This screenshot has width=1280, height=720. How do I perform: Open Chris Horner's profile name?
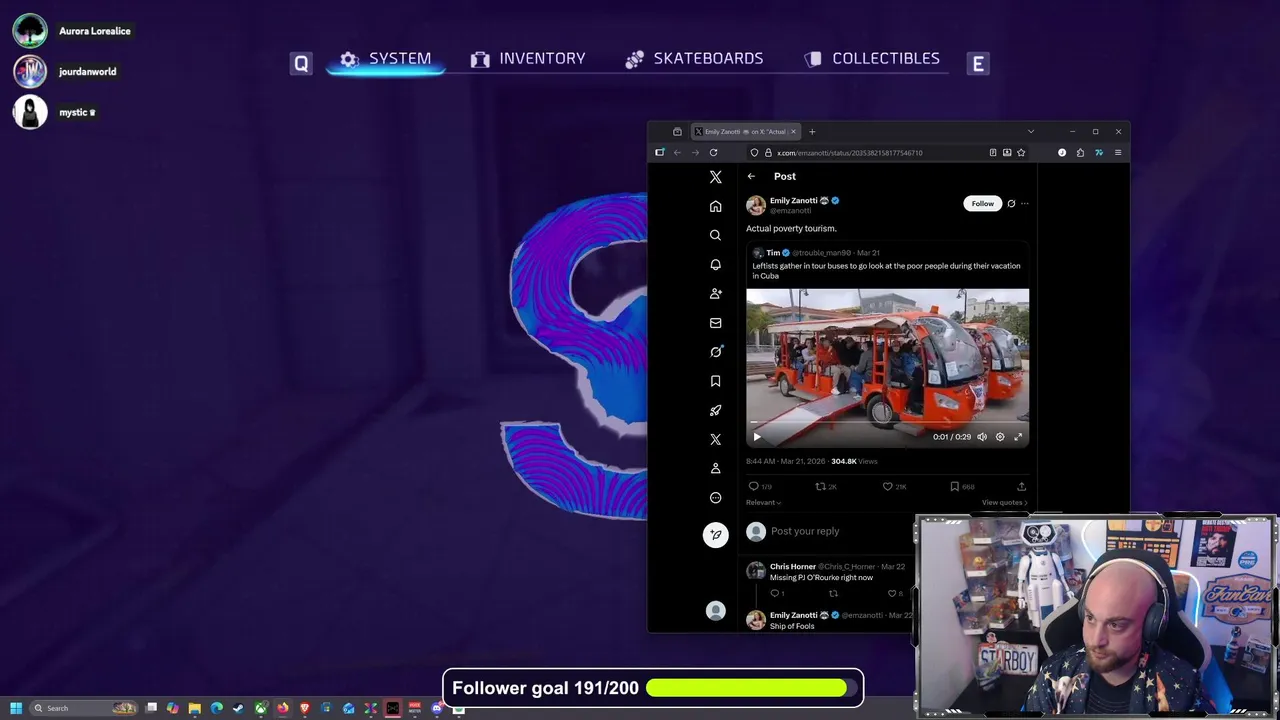(x=793, y=567)
